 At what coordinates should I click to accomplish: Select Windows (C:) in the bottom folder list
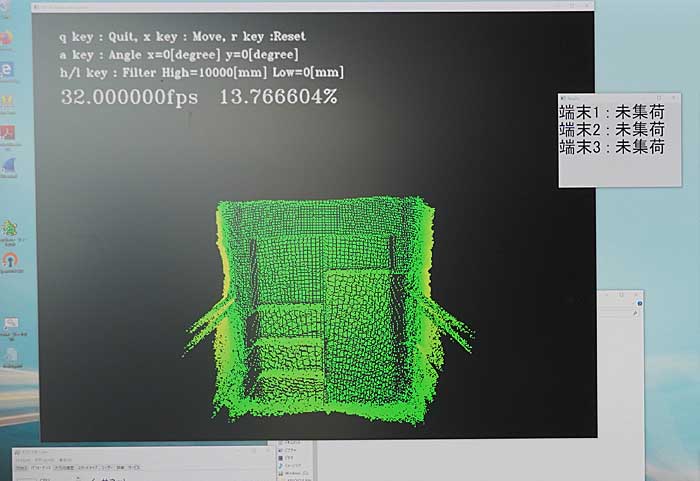(294, 473)
